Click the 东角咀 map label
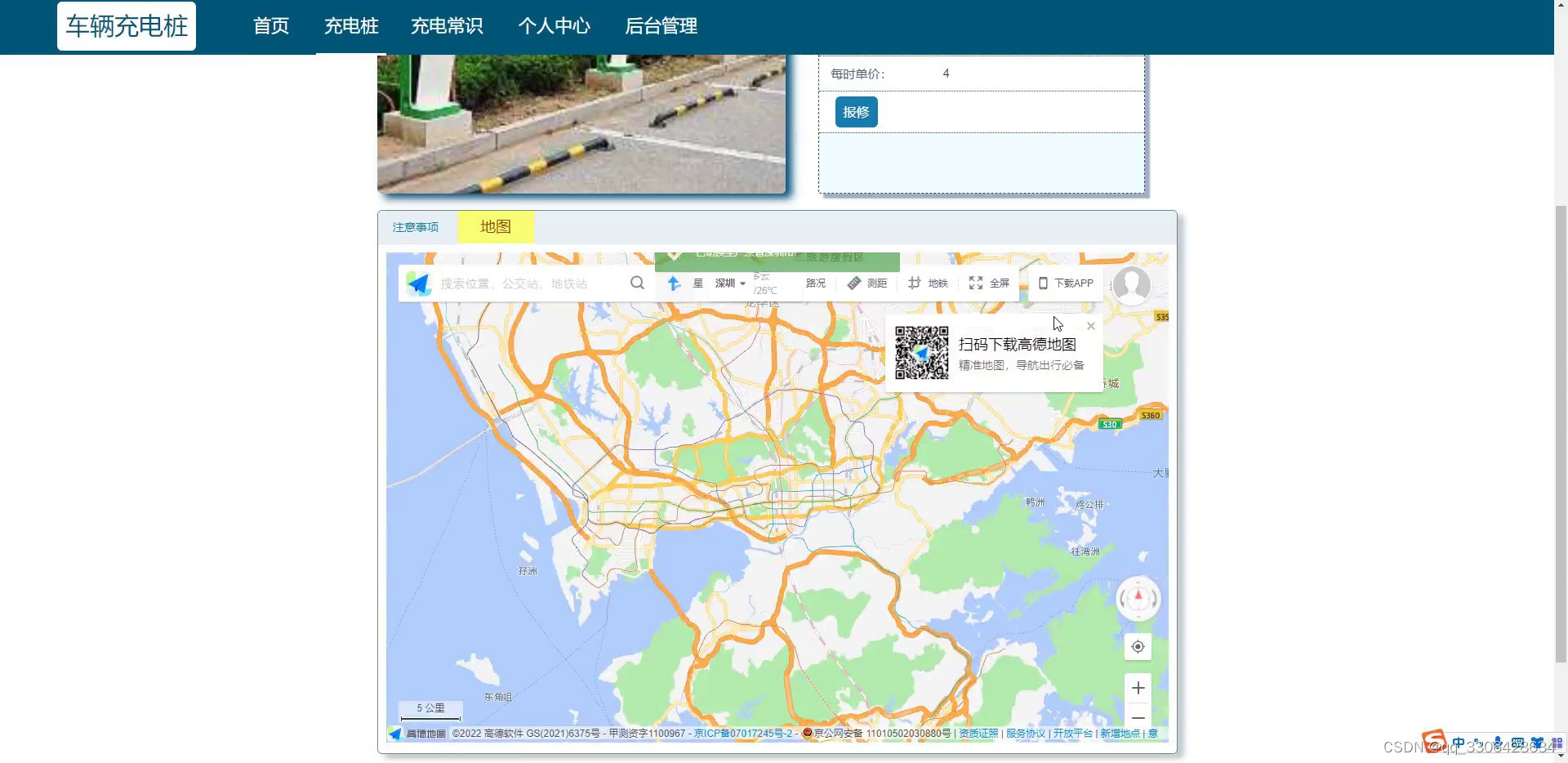This screenshot has height=763, width=1568. click(x=498, y=697)
